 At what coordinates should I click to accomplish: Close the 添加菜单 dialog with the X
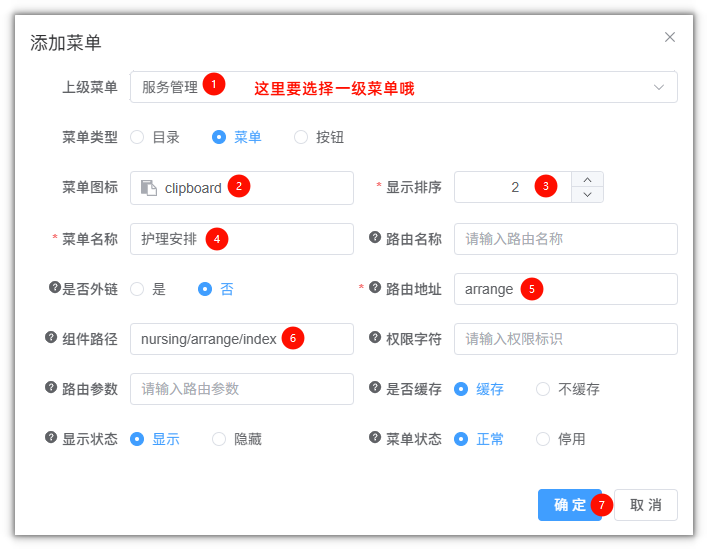(x=670, y=37)
